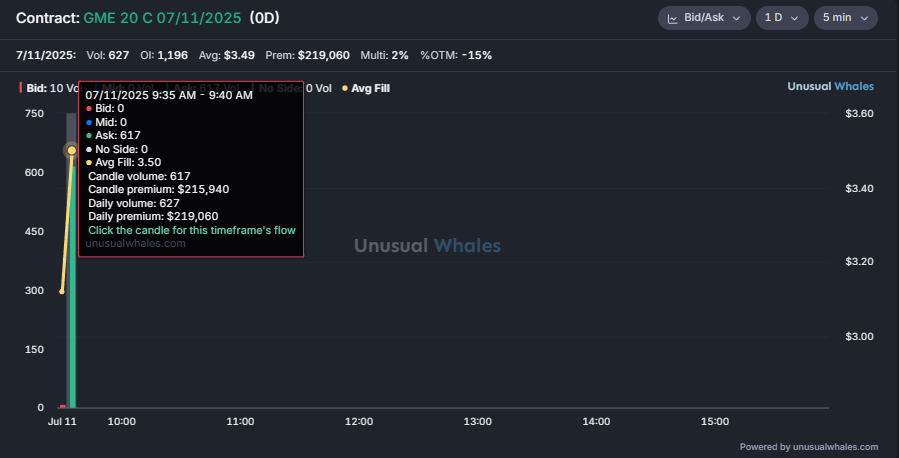Image resolution: width=899 pixels, height=458 pixels.
Task: Click the Multi: 2% stat
Action: coord(384,56)
